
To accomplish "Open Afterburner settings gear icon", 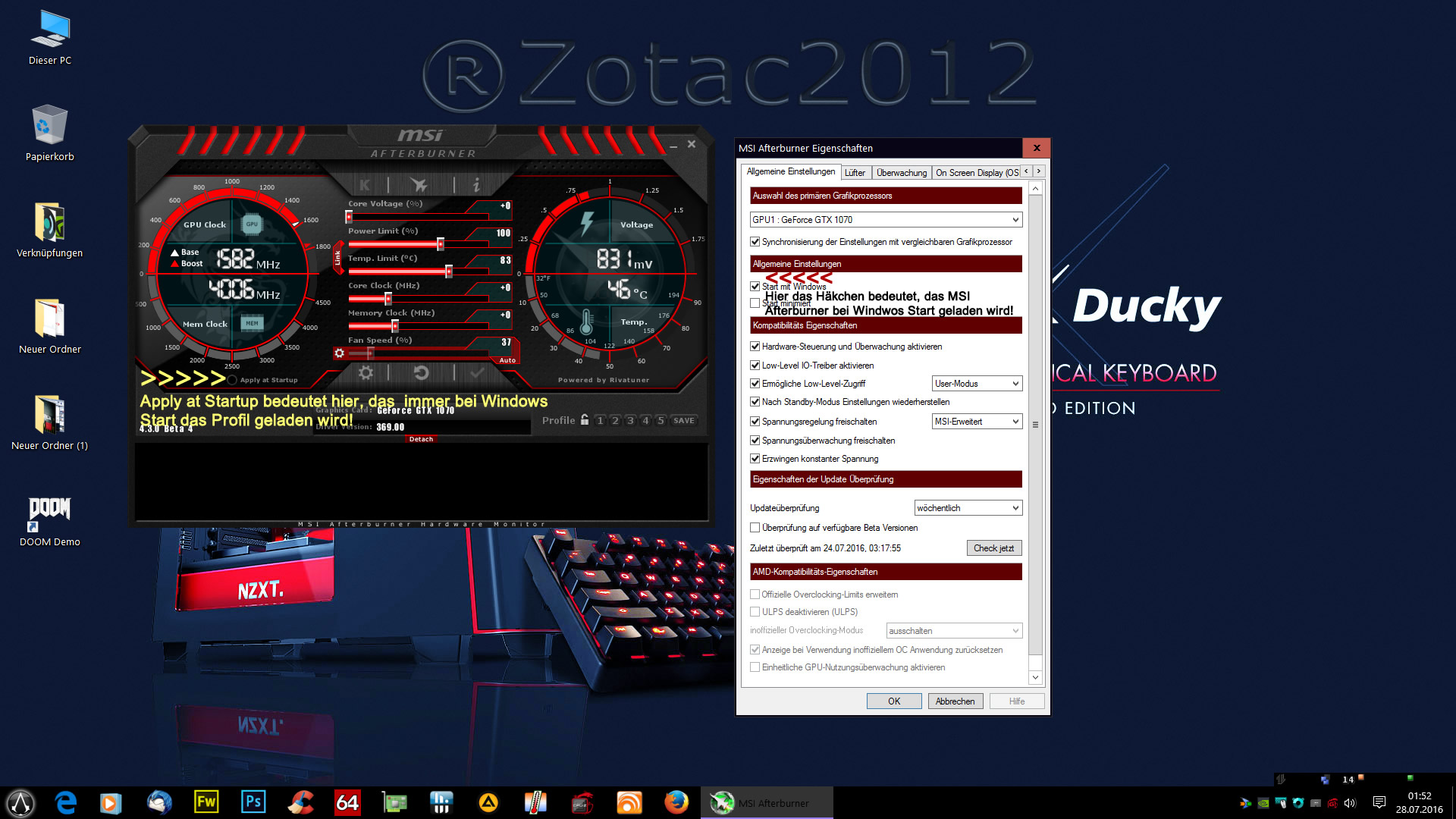I will pos(366,373).
